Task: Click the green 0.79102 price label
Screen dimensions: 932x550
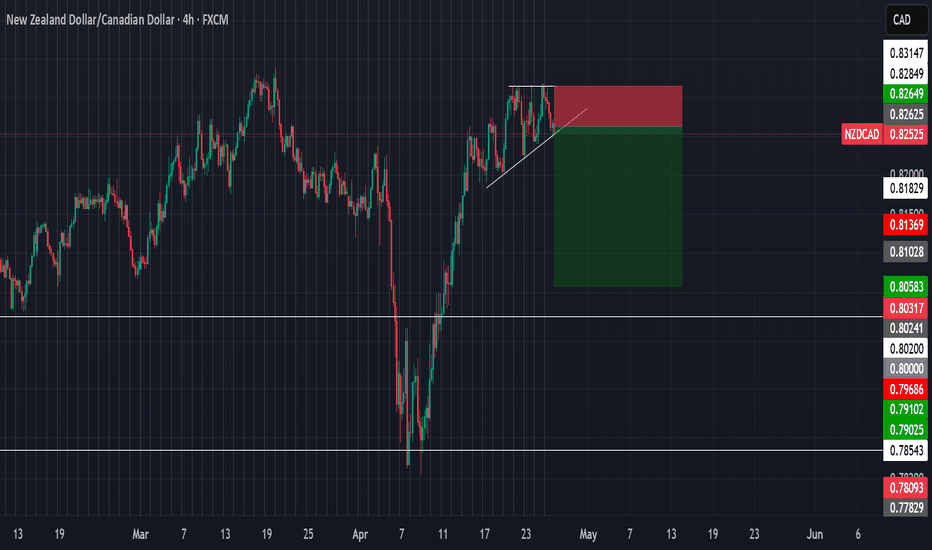Action: tap(906, 409)
